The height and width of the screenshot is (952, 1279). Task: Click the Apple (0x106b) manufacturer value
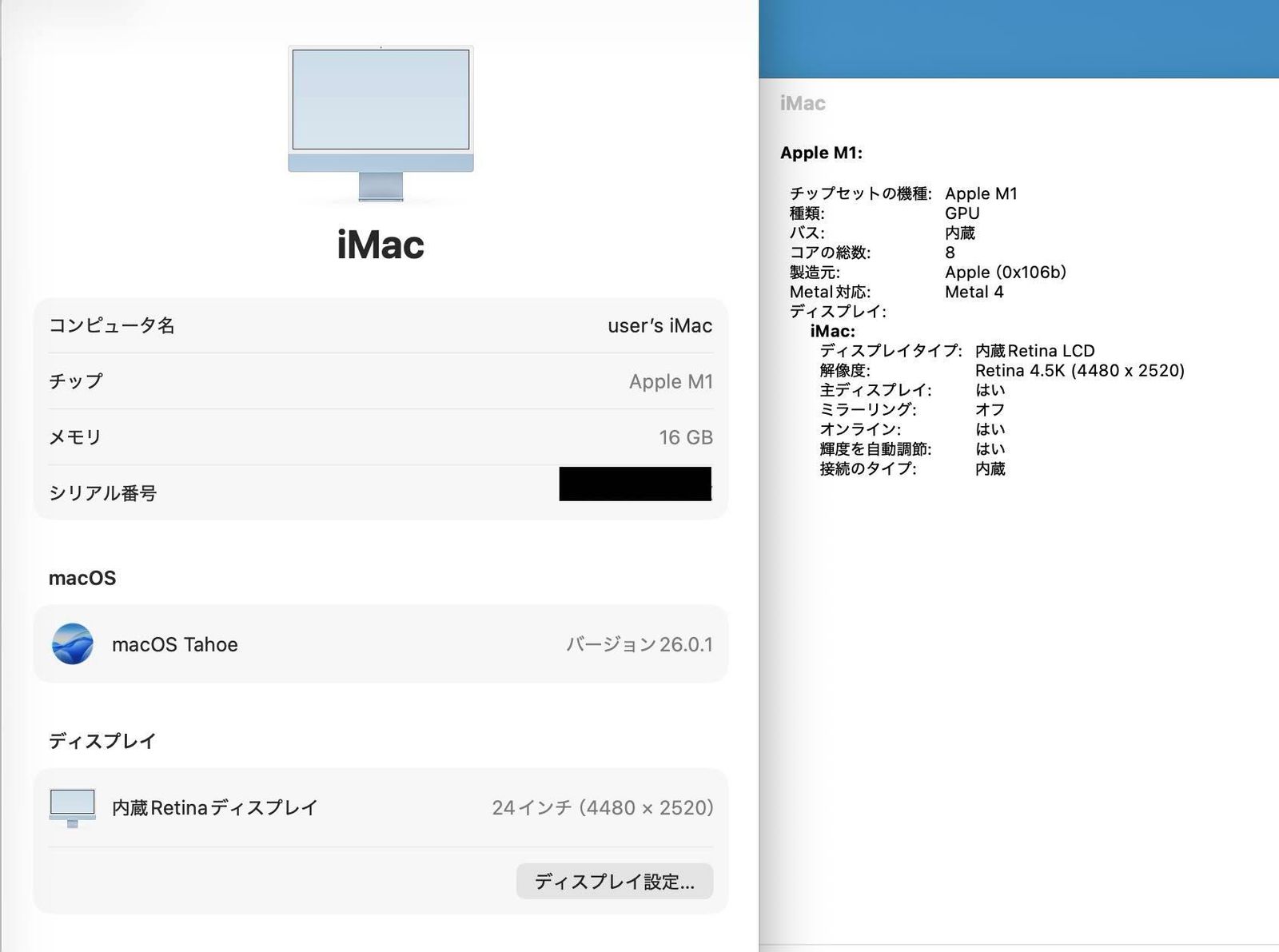tap(1005, 272)
